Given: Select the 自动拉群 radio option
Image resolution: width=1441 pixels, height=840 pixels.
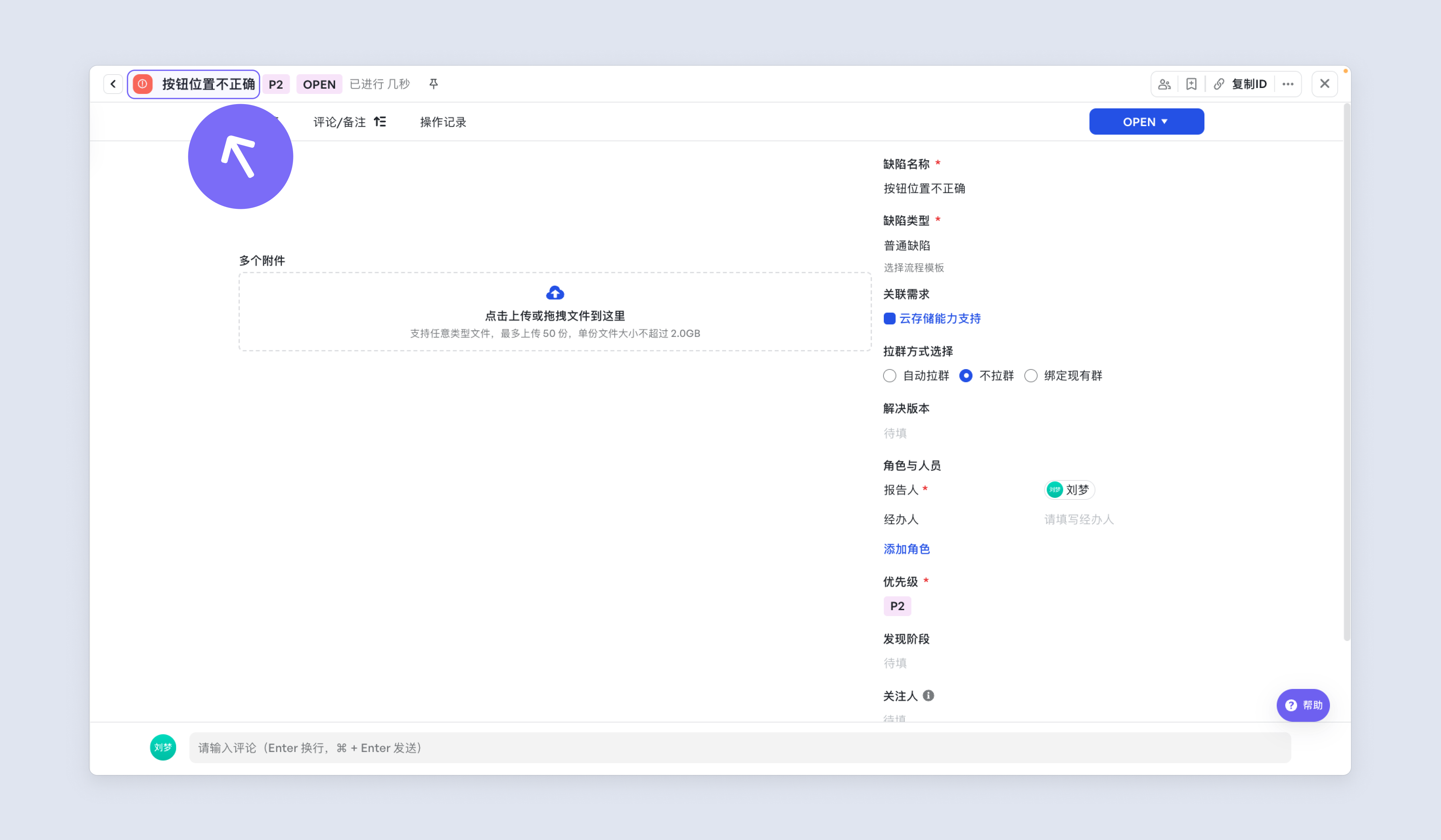Looking at the screenshot, I should [889, 375].
